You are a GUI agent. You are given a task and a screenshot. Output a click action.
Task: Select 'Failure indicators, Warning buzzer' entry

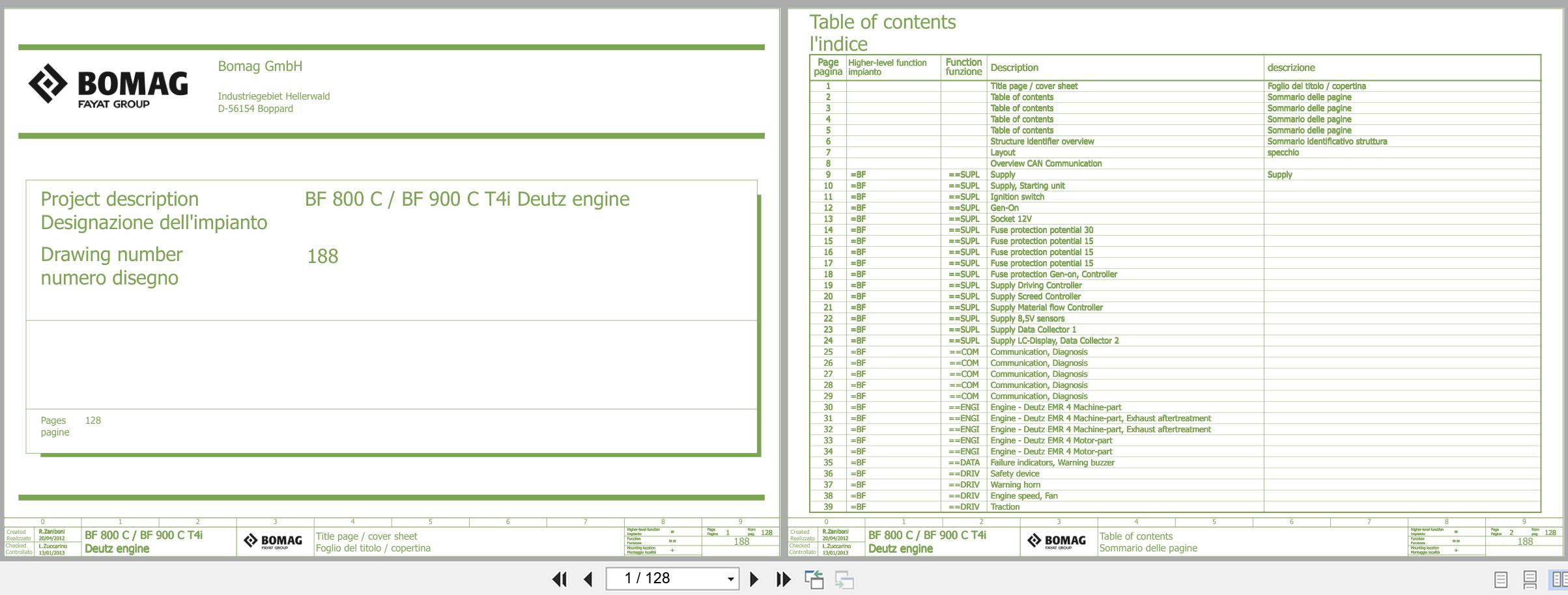(x=1052, y=462)
